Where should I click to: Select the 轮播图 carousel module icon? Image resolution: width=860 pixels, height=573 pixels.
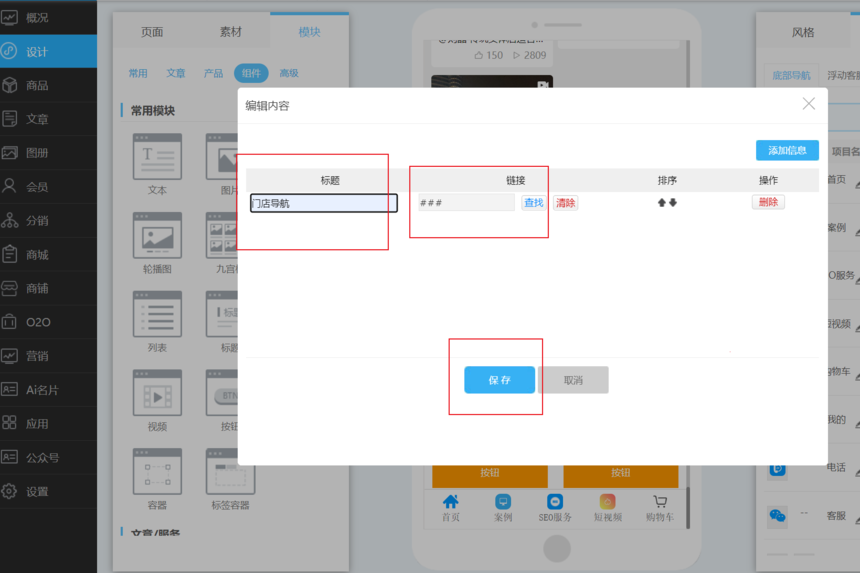pyautogui.click(x=157, y=235)
